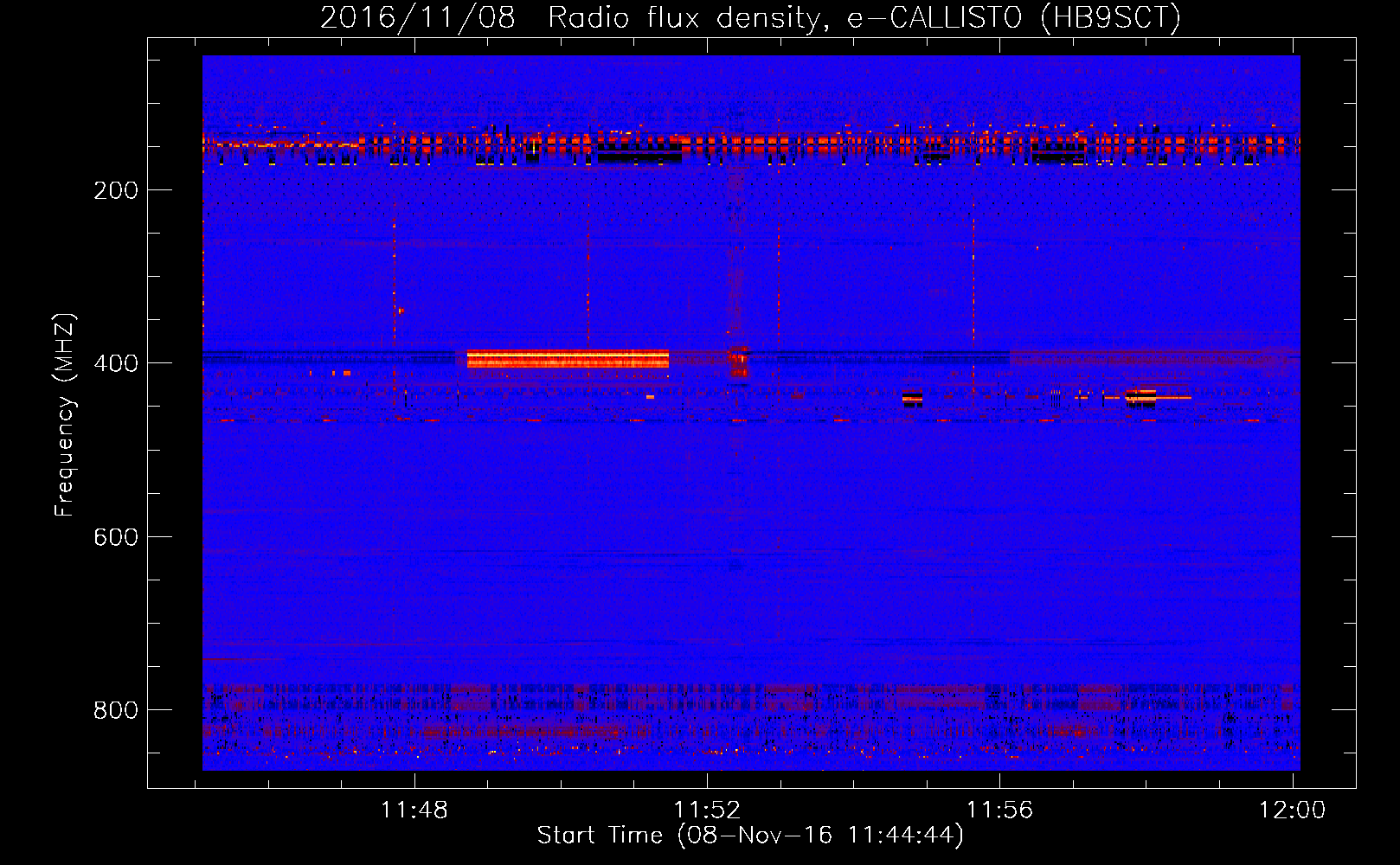The width and height of the screenshot is (1400, 865).
Task: Click the 200 frequency tick label
Action: [116, 190]
